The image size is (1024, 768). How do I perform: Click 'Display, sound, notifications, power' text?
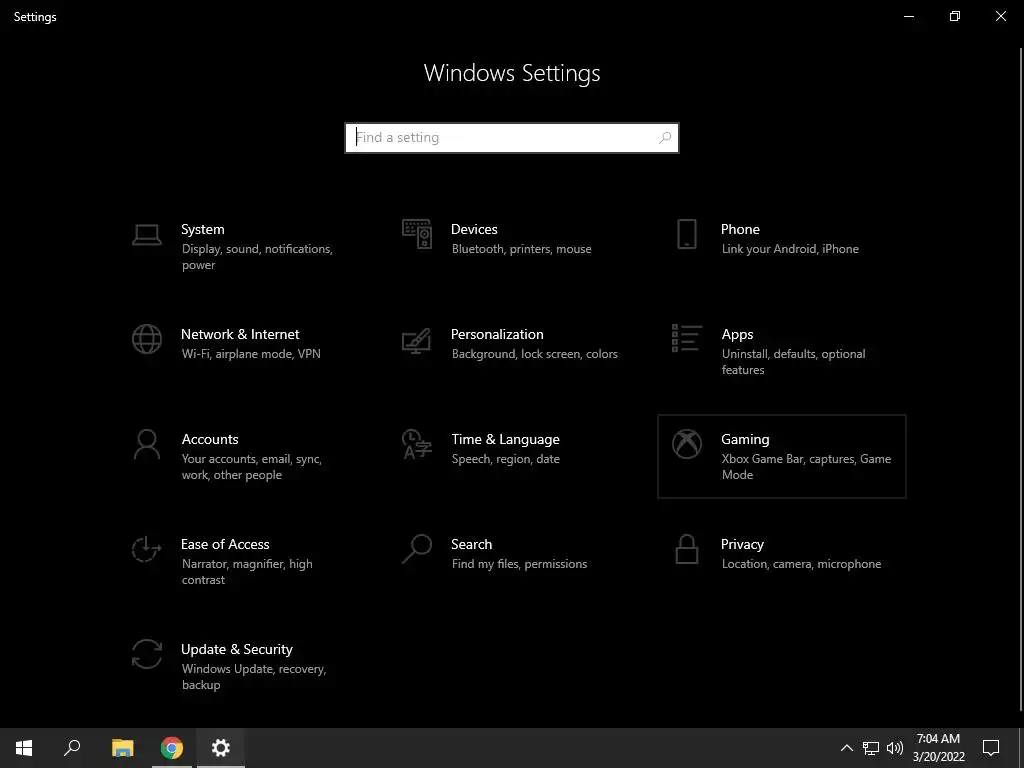pyautogui.click(x=257, y=257)
